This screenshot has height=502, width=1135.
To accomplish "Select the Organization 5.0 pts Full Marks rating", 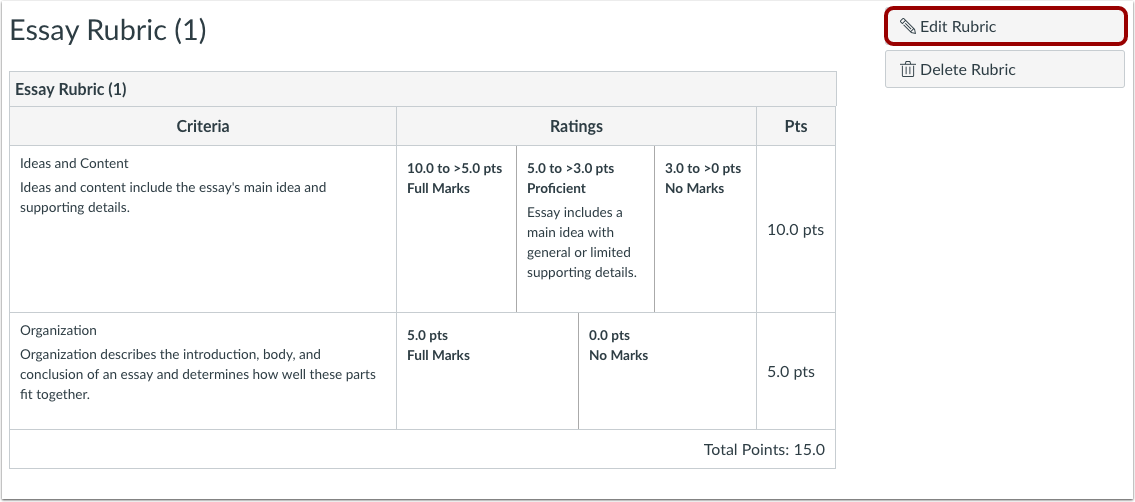I will coord(487,371).
